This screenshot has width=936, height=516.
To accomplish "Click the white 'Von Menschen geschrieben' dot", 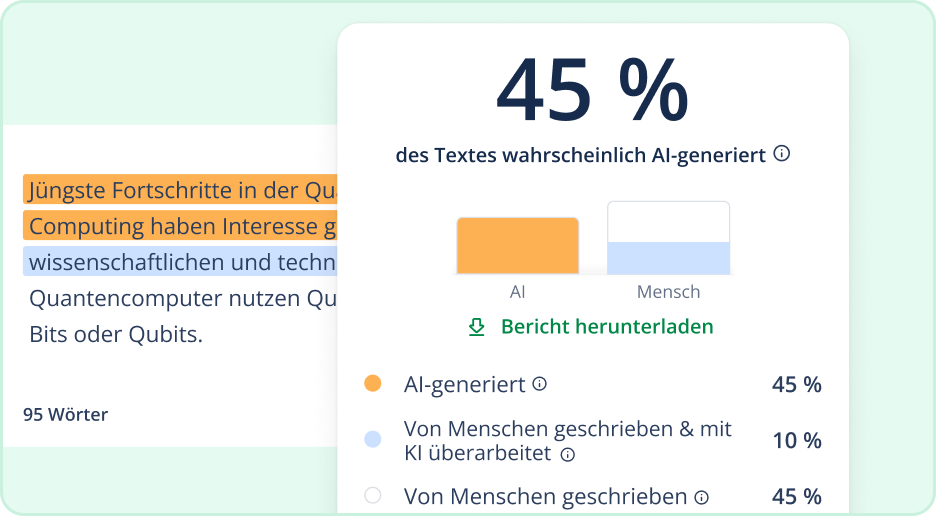I will point(373,496).
